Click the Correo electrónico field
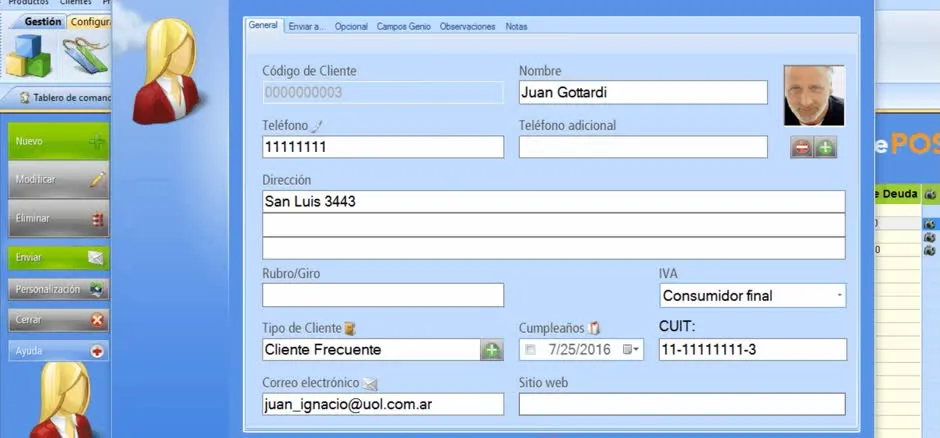 point(383,404)
